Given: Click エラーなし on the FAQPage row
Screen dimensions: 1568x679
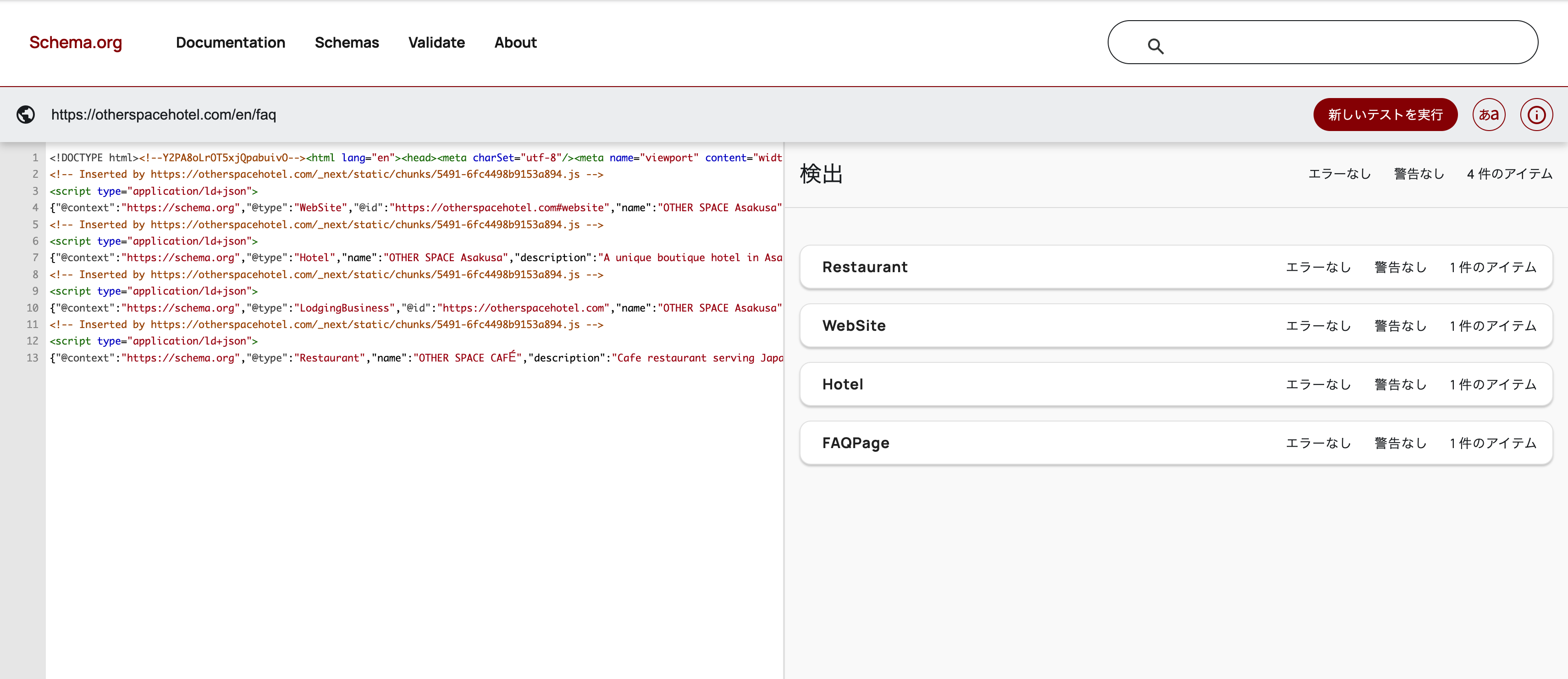Looking at the screenshot, I should 1318,443.
